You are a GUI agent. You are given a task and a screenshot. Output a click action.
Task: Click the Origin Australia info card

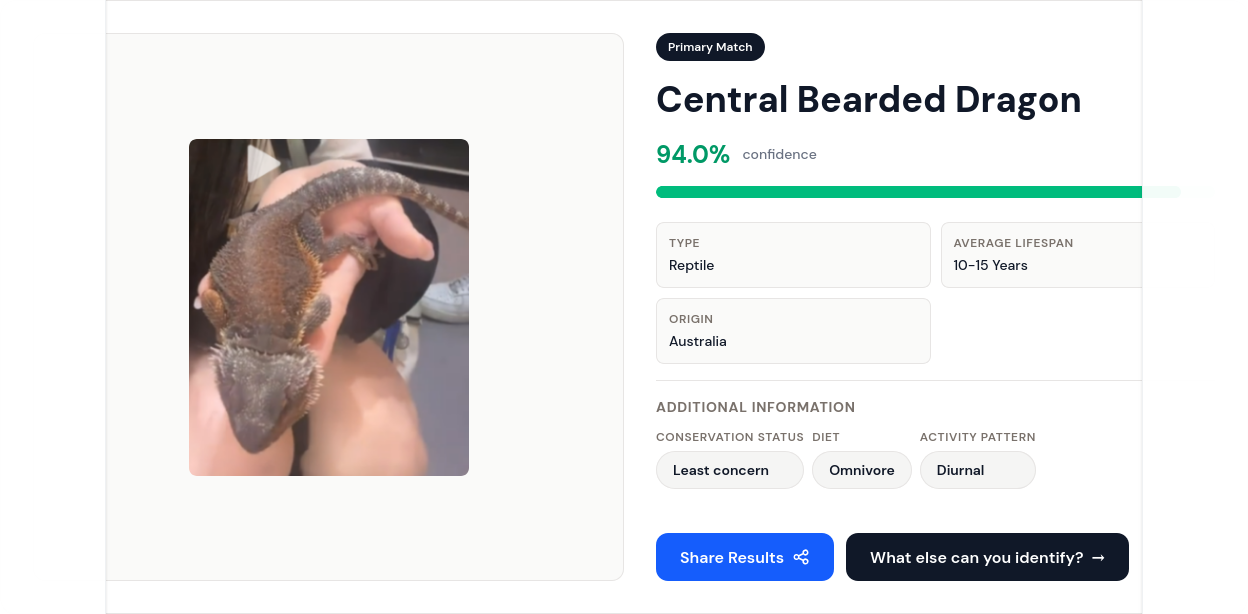point(793,331)
